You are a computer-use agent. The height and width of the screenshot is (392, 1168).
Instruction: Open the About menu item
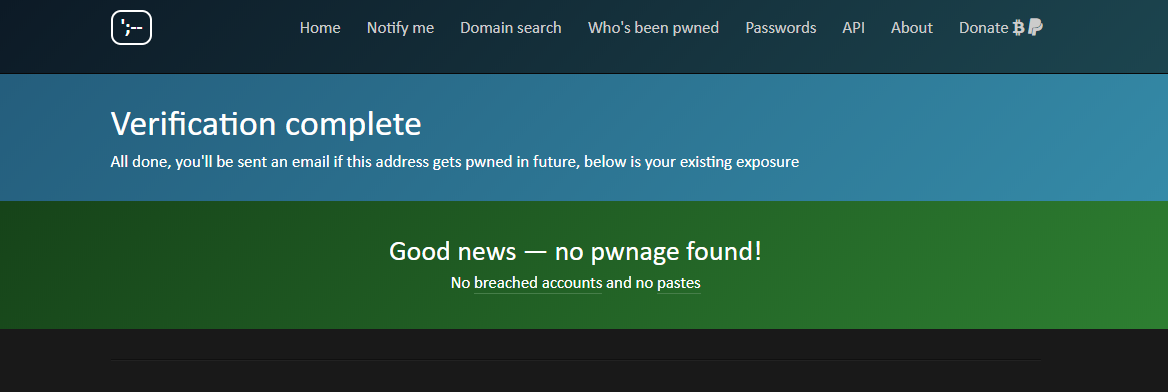912,28
